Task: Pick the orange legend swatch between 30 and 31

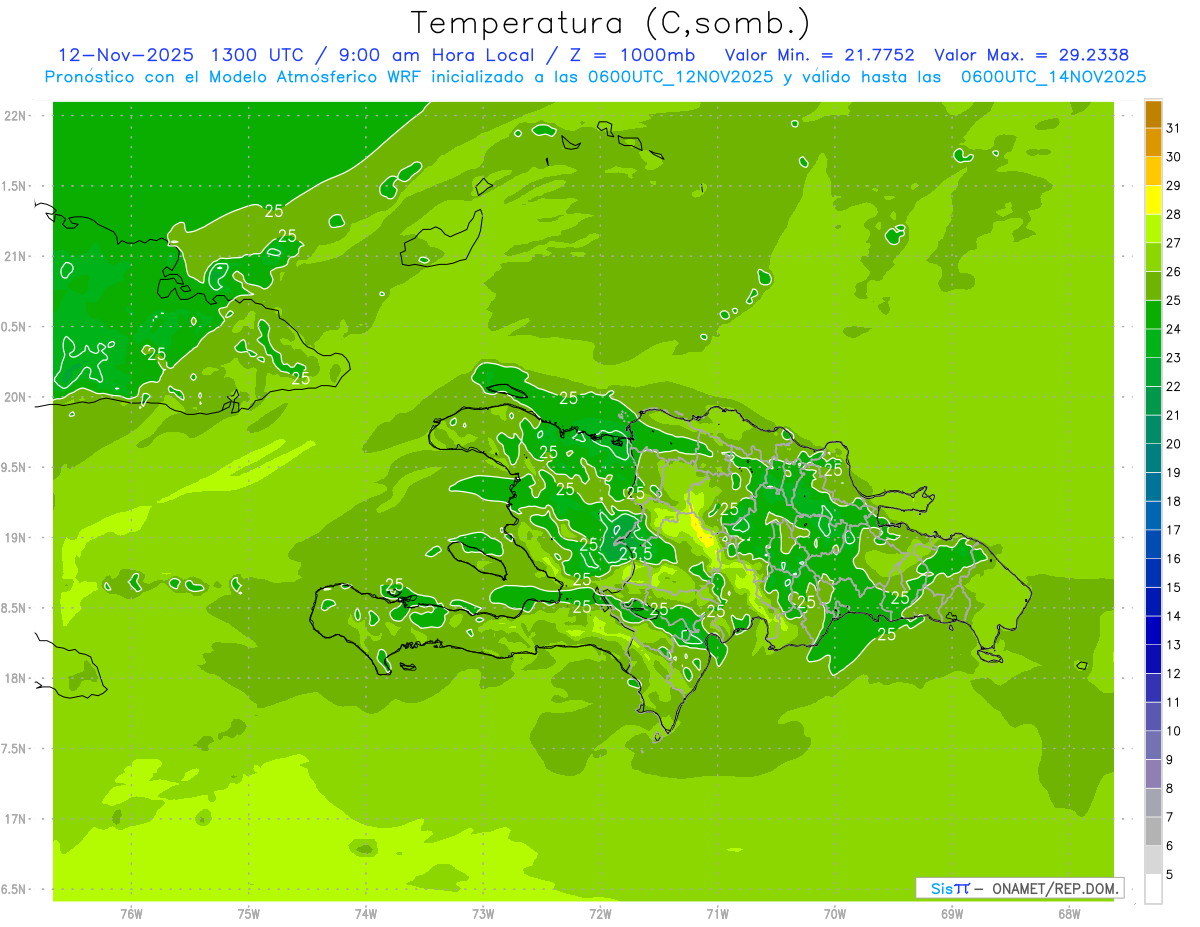Action: coord(1153,143)
